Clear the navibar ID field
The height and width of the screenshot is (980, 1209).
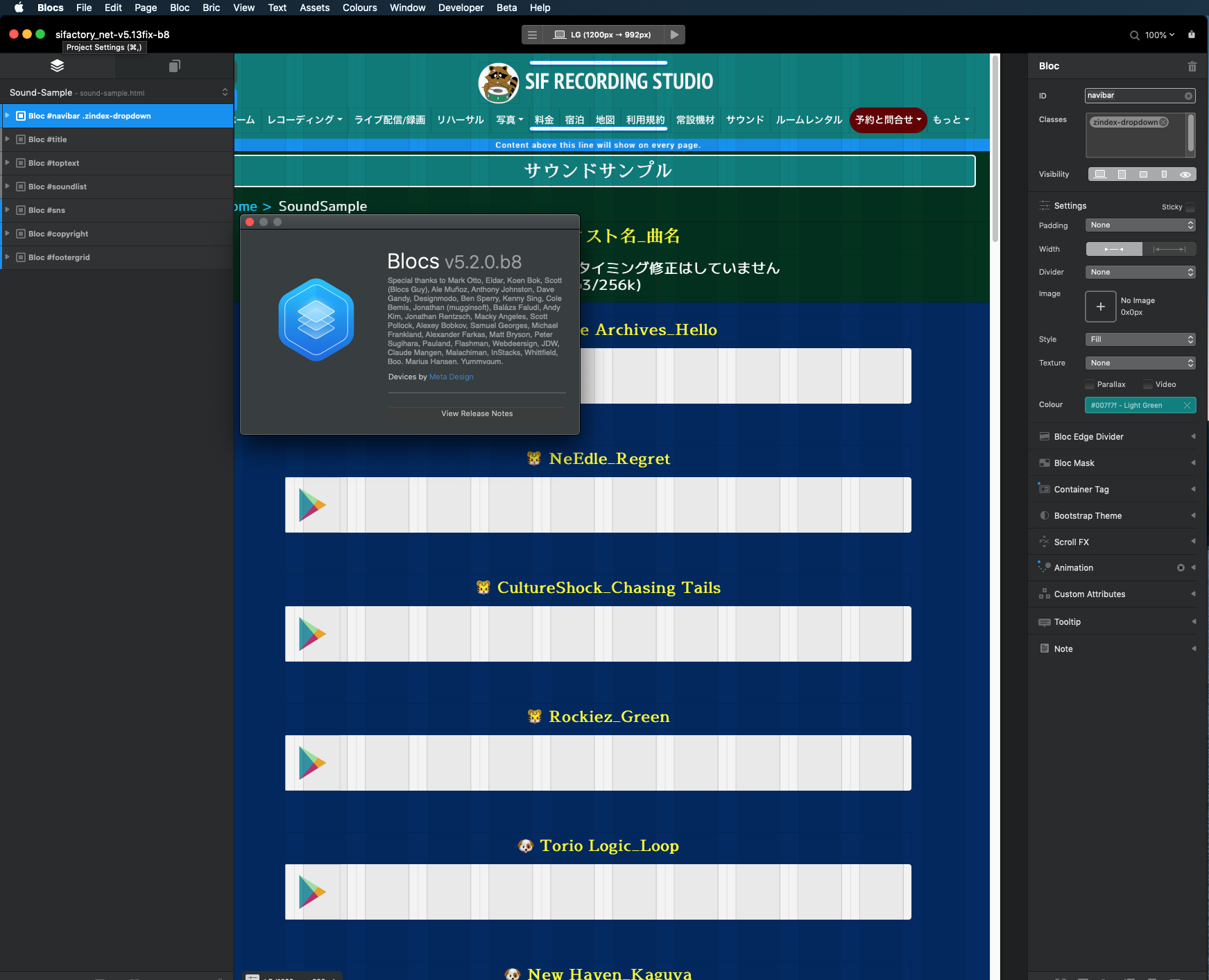coord(1188,96)
